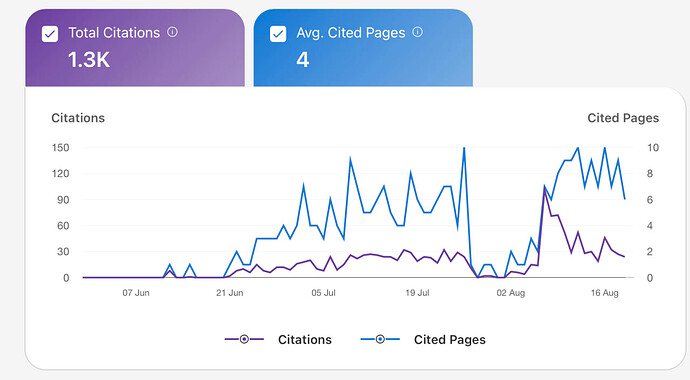The width and height of the screenshot is (690, 380).
Task: Click the 19 Jul date label
Action: pos(417,293)
